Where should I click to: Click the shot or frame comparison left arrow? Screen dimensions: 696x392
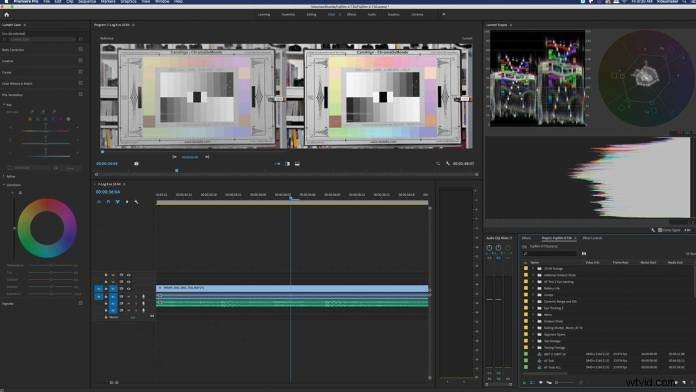coord(174,157)
